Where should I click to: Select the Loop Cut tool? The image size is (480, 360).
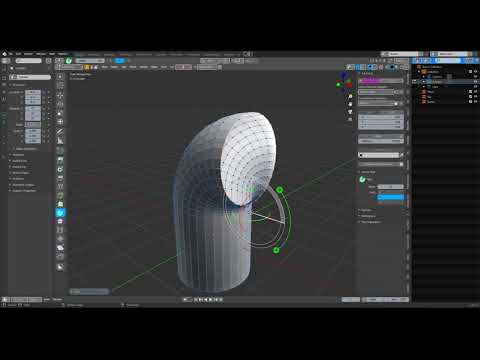(60, 186)
